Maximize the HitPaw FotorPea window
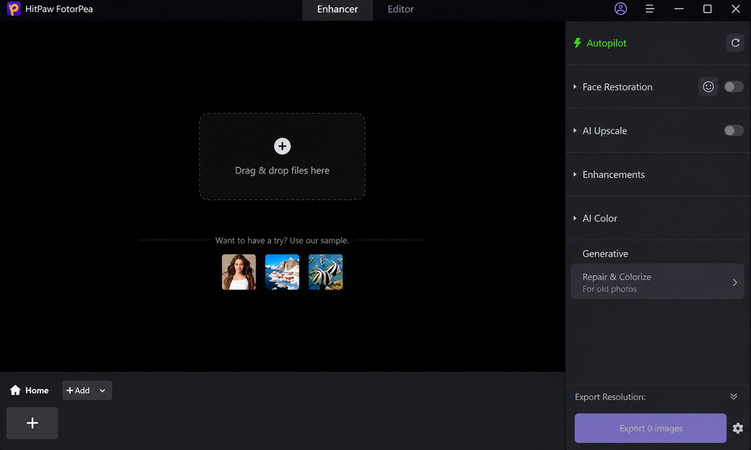This screenshot has height=450, width=751. pos(707,9)
